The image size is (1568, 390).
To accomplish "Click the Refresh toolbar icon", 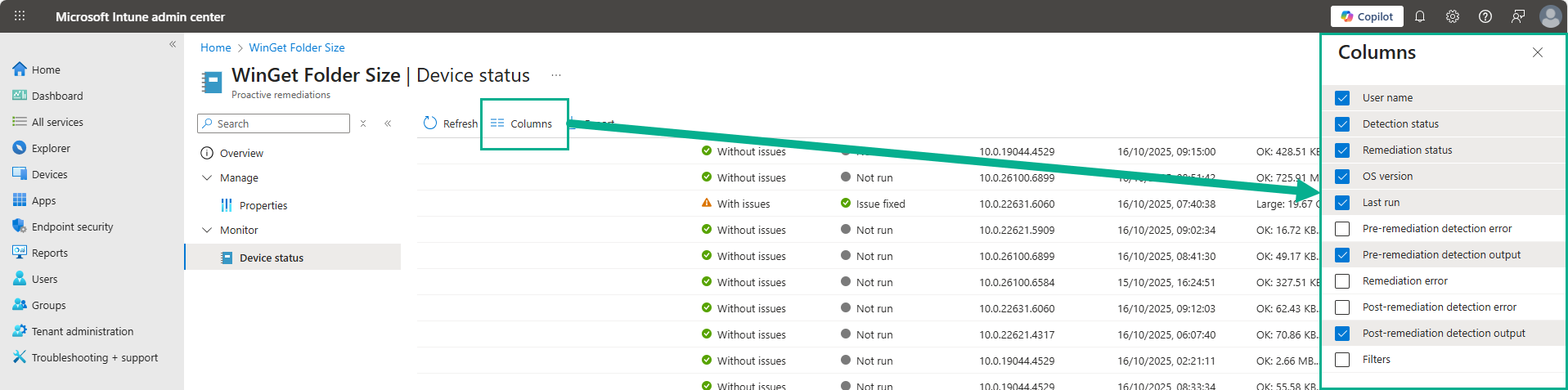I will point(430,123).
